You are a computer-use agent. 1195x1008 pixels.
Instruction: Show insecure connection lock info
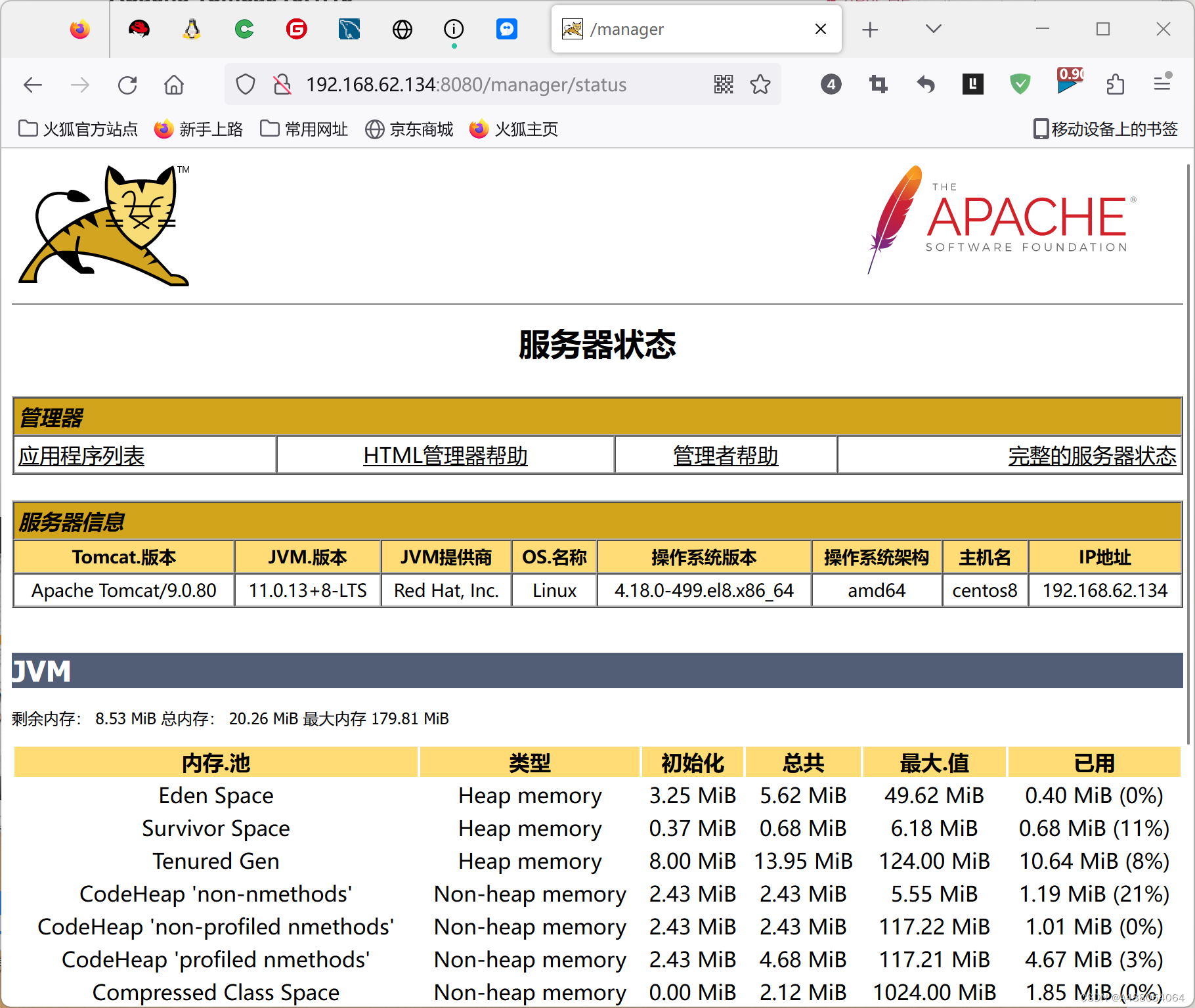(x=282, y=85)
